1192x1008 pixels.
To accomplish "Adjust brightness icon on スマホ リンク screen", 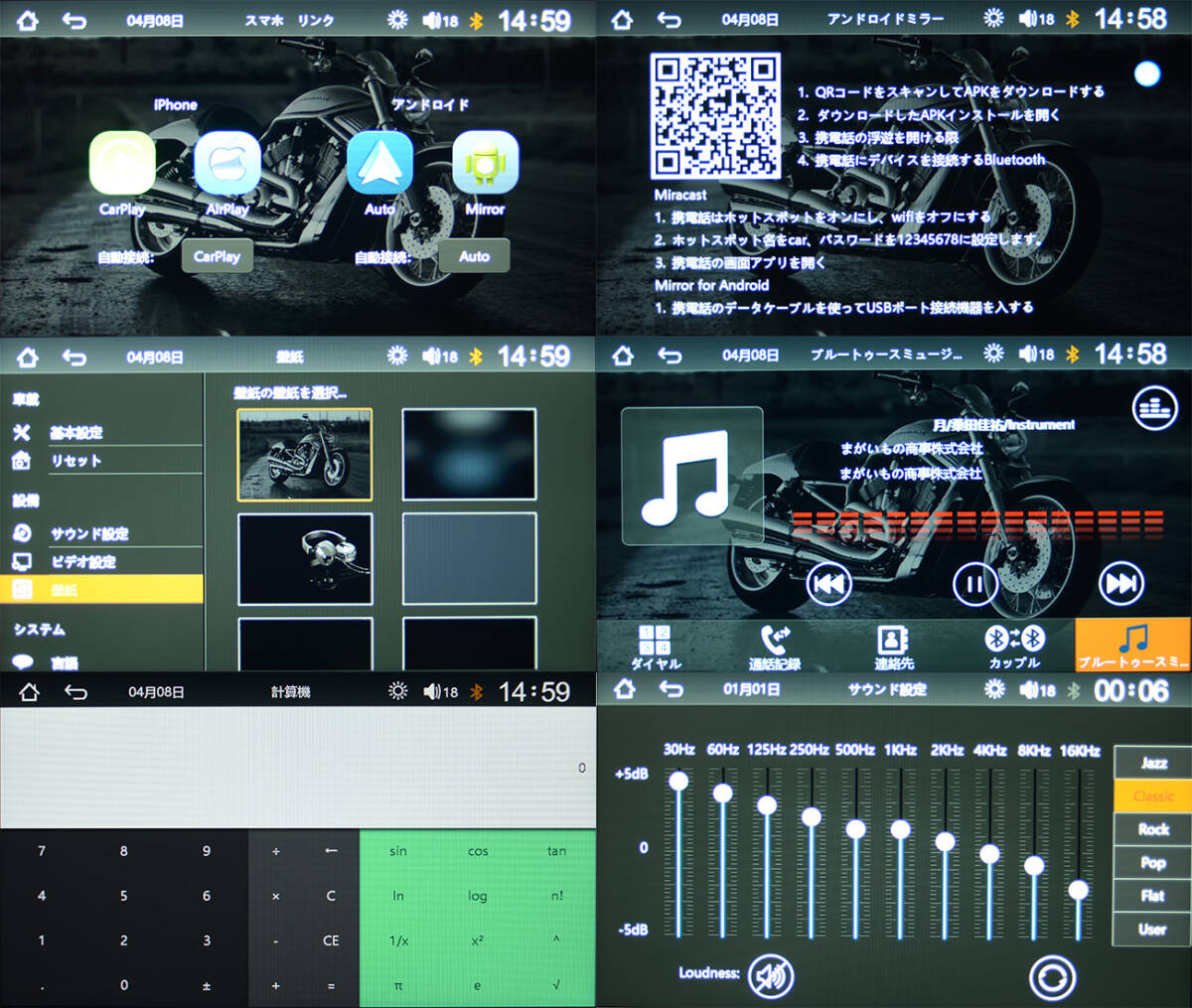I will coord(397,20).
